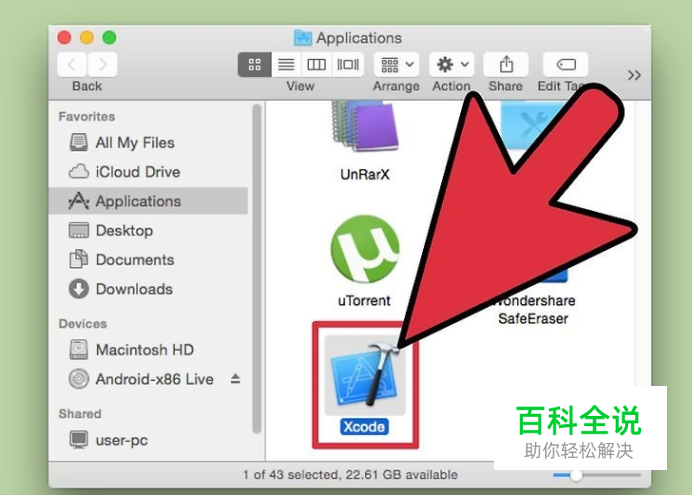Select Applications in the sidebar
692x495 pixels.
coord(148,201)
